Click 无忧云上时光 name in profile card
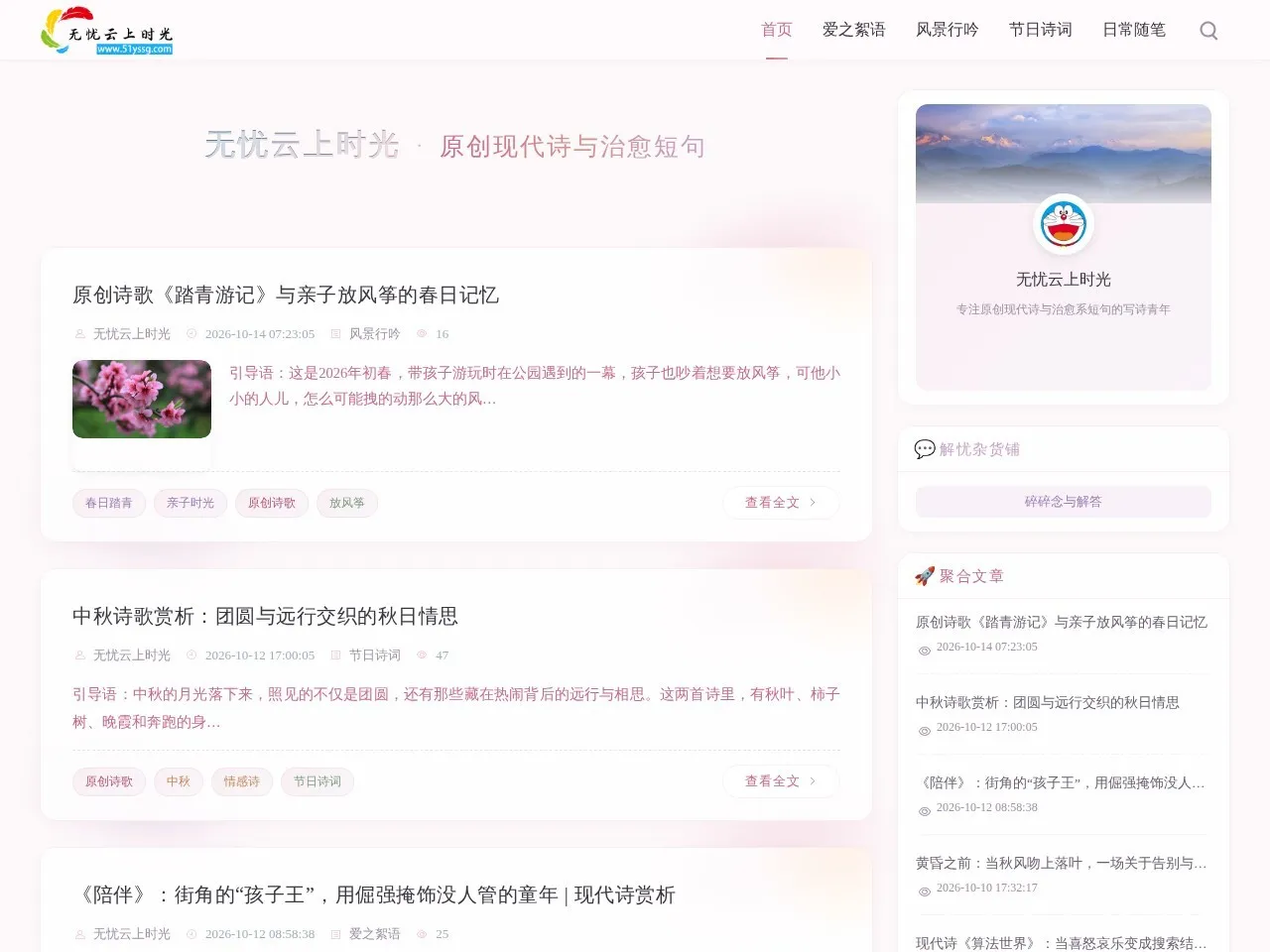Image resolution: width=1270 pixels, height=952 pixels. click(x=1064, y=280)
